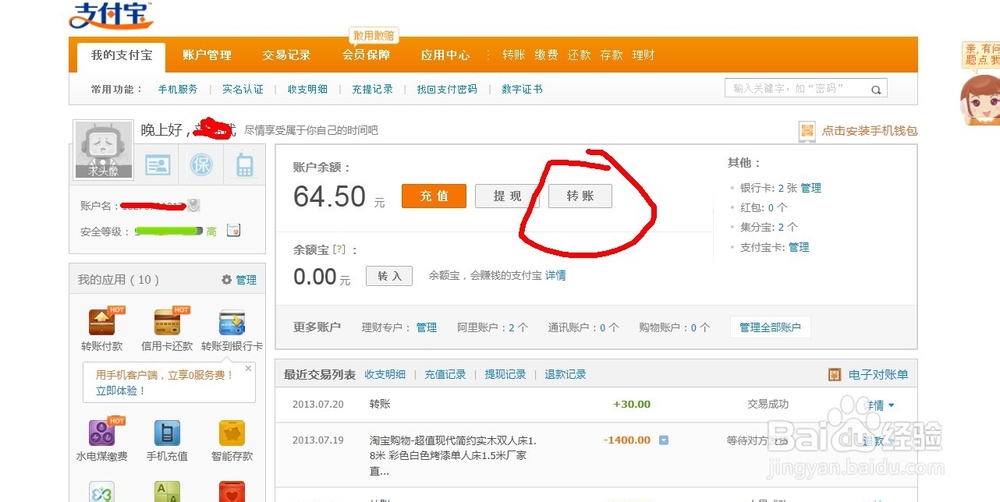
Task: Click the 电子对账单 icon
Action: click(x=834, y=374)
